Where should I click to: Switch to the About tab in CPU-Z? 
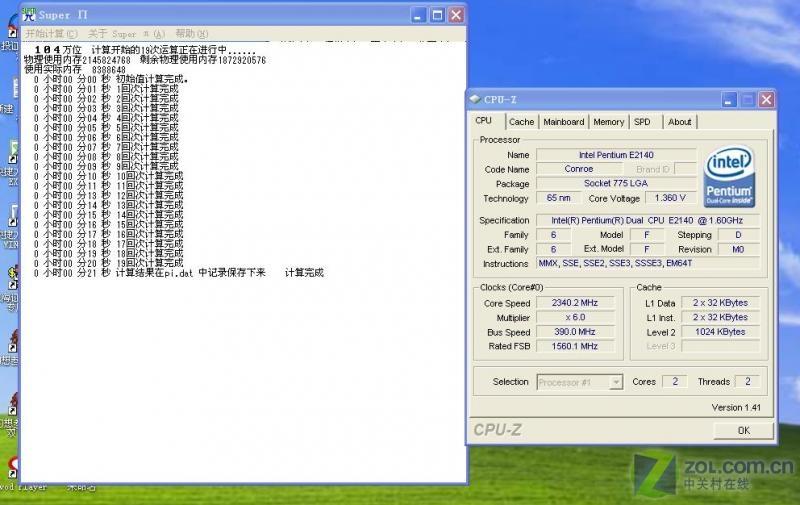[x=679, y=122]
